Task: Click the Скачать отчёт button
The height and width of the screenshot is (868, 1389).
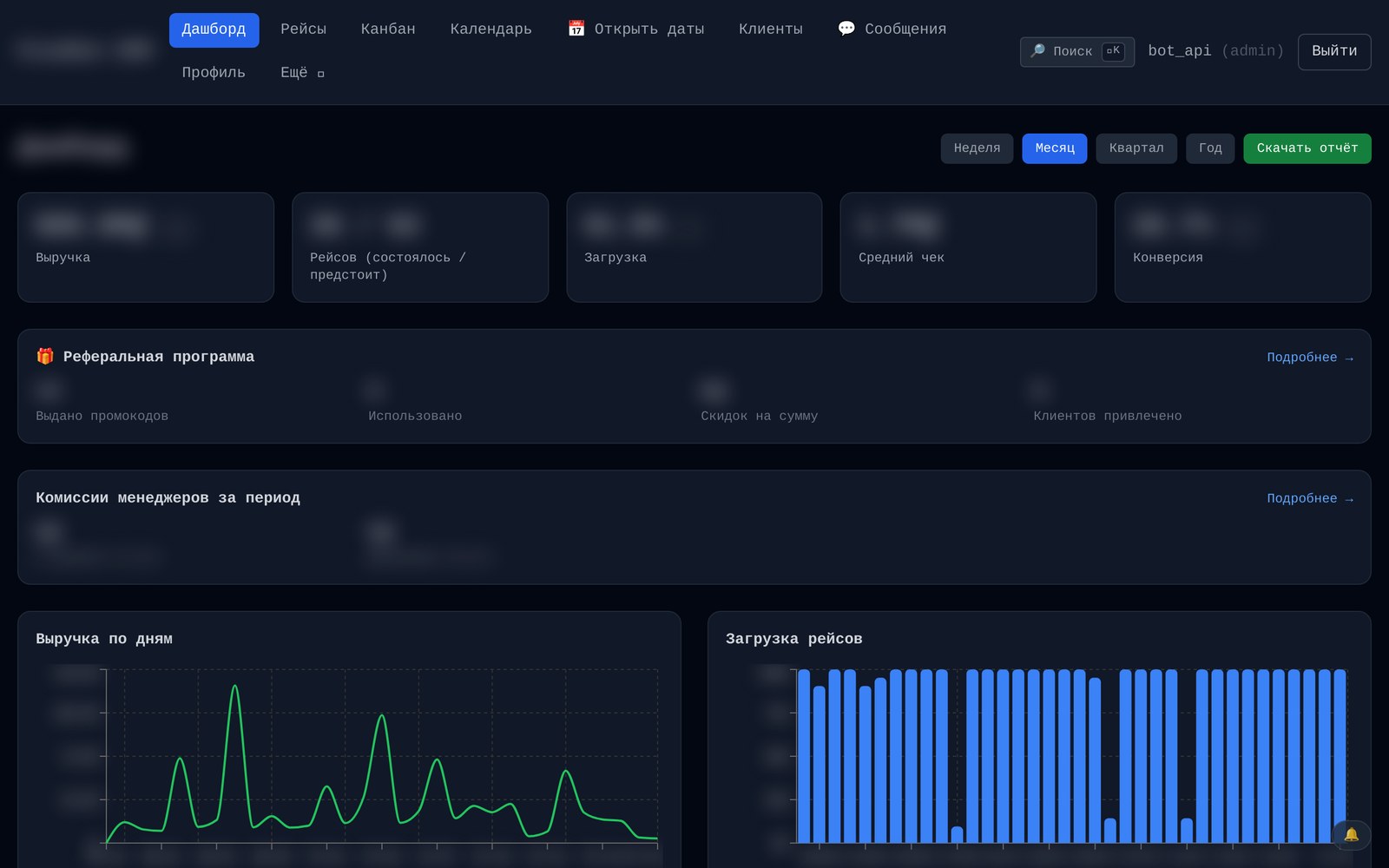Action: pyautogui.click(x=1307, y=148)
